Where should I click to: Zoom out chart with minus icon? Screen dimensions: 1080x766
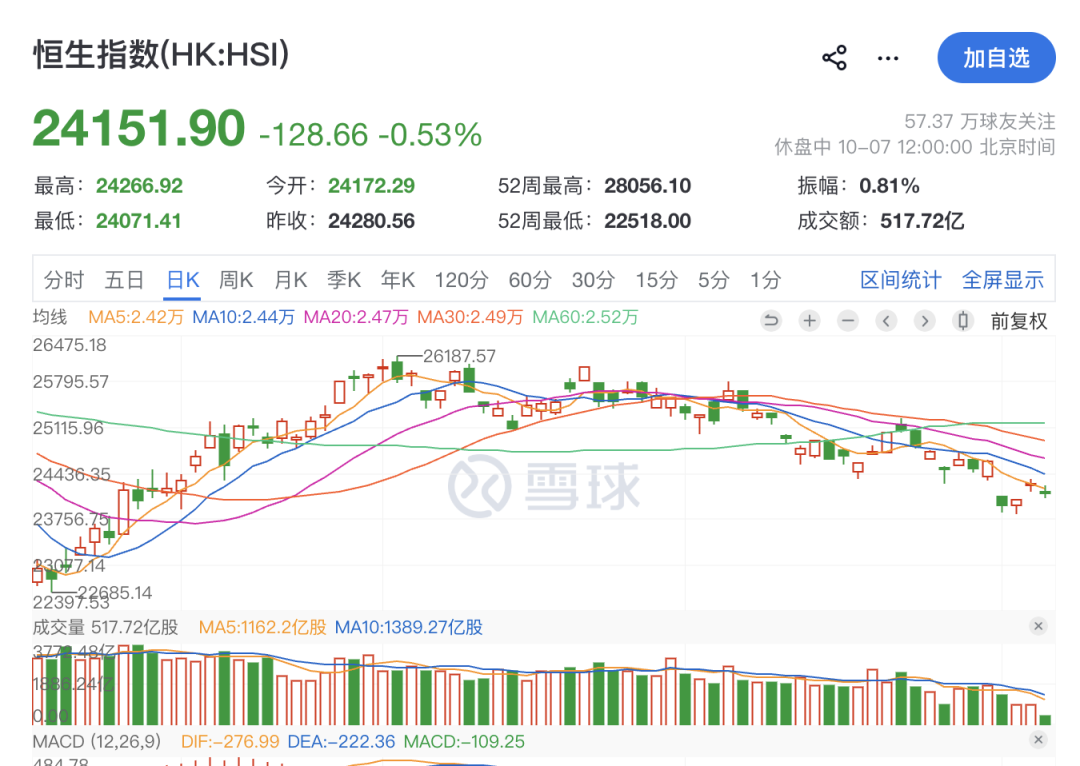(848, 320)
